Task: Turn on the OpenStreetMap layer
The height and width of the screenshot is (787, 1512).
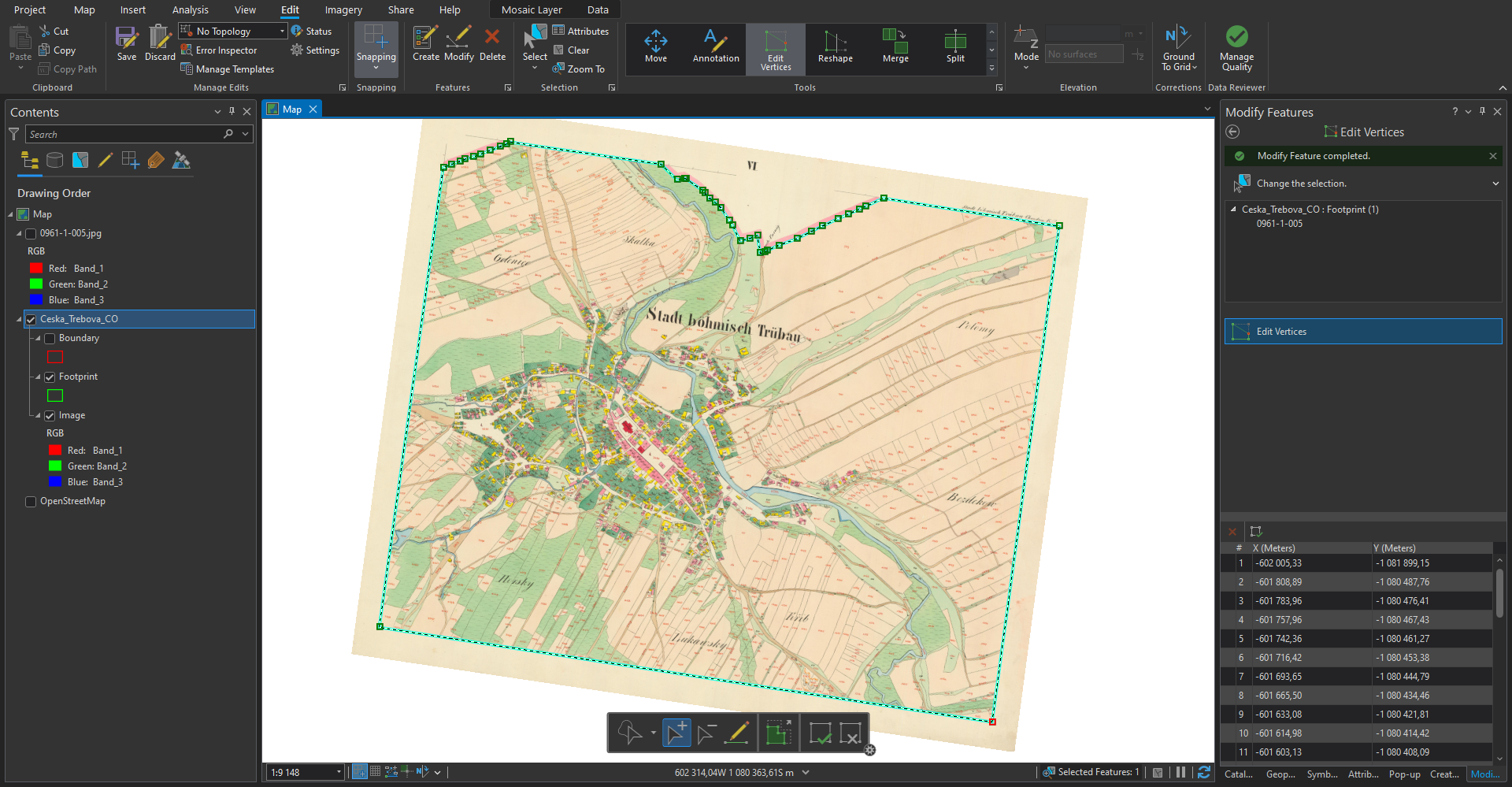Action: (31, 502)
